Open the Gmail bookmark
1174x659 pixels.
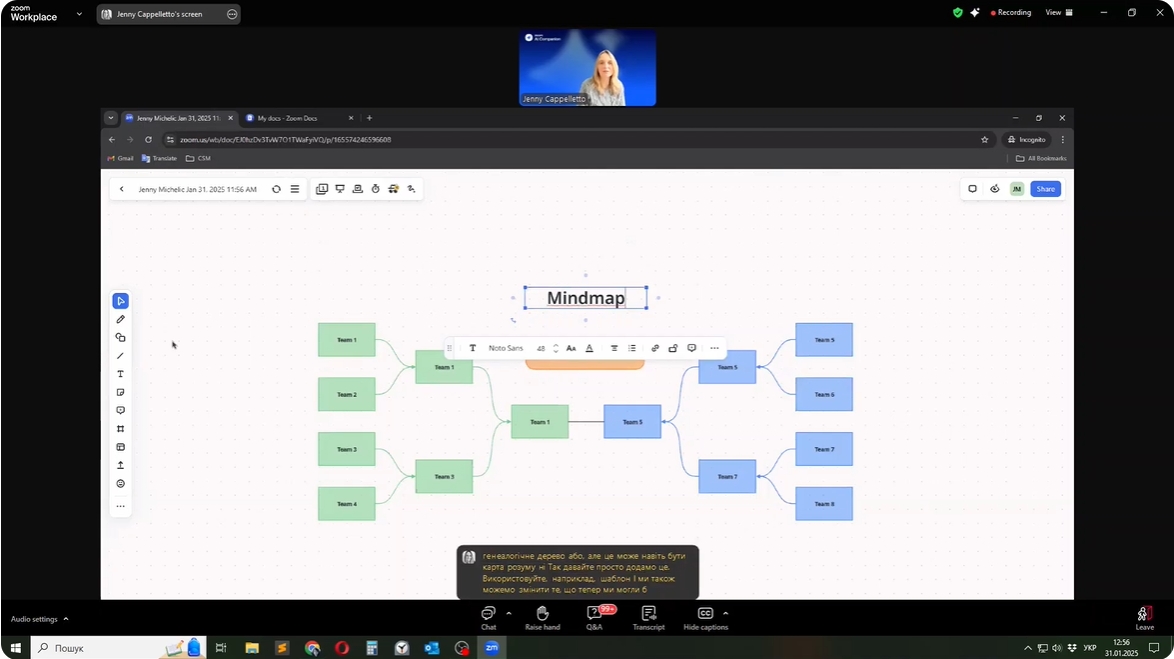click(x=121, y=159)
